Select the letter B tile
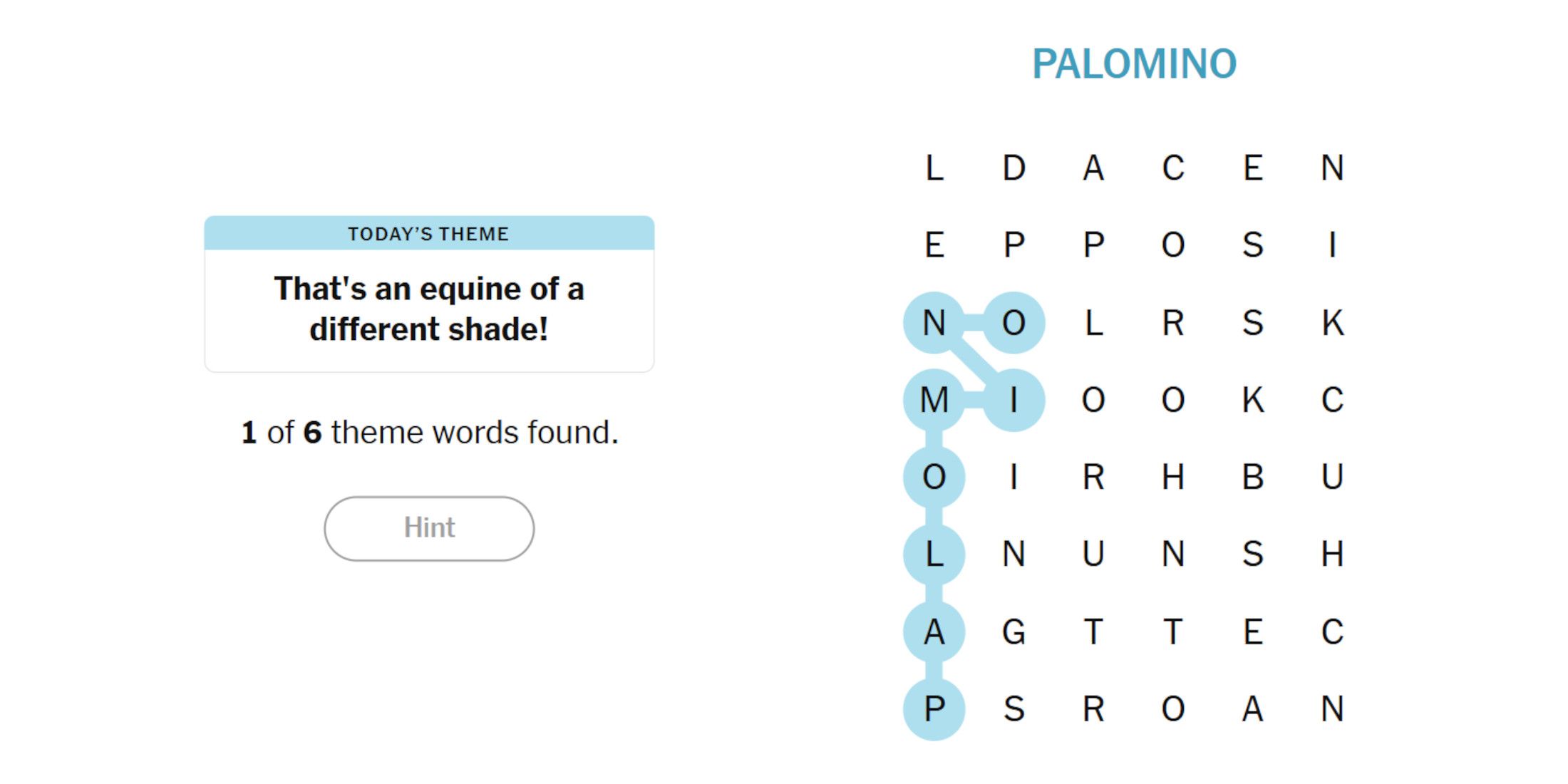The height and width of the screenshot is (784, 1568). click(1253, 477)
